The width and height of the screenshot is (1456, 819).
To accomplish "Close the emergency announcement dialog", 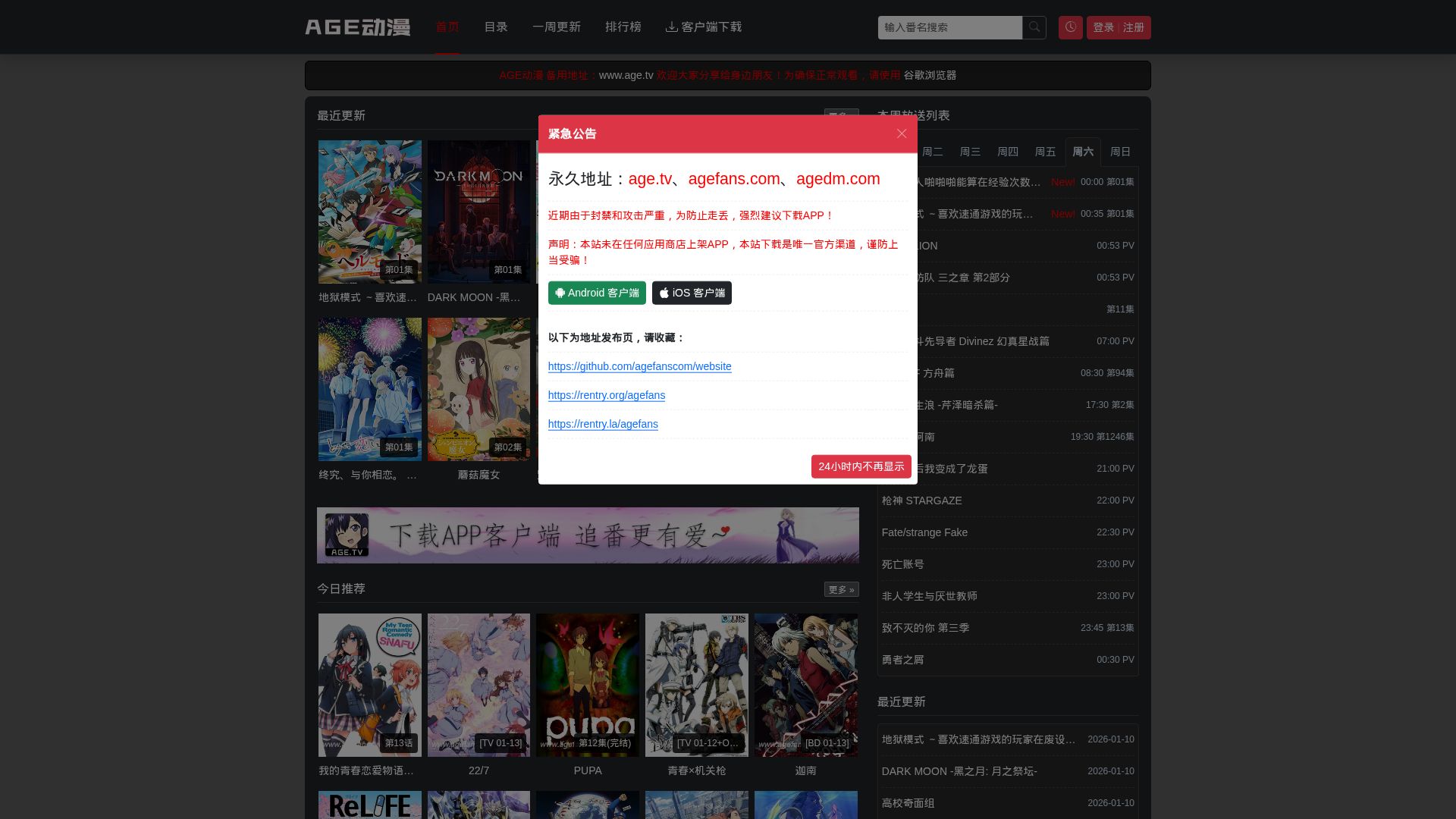I will click(901, 133).
